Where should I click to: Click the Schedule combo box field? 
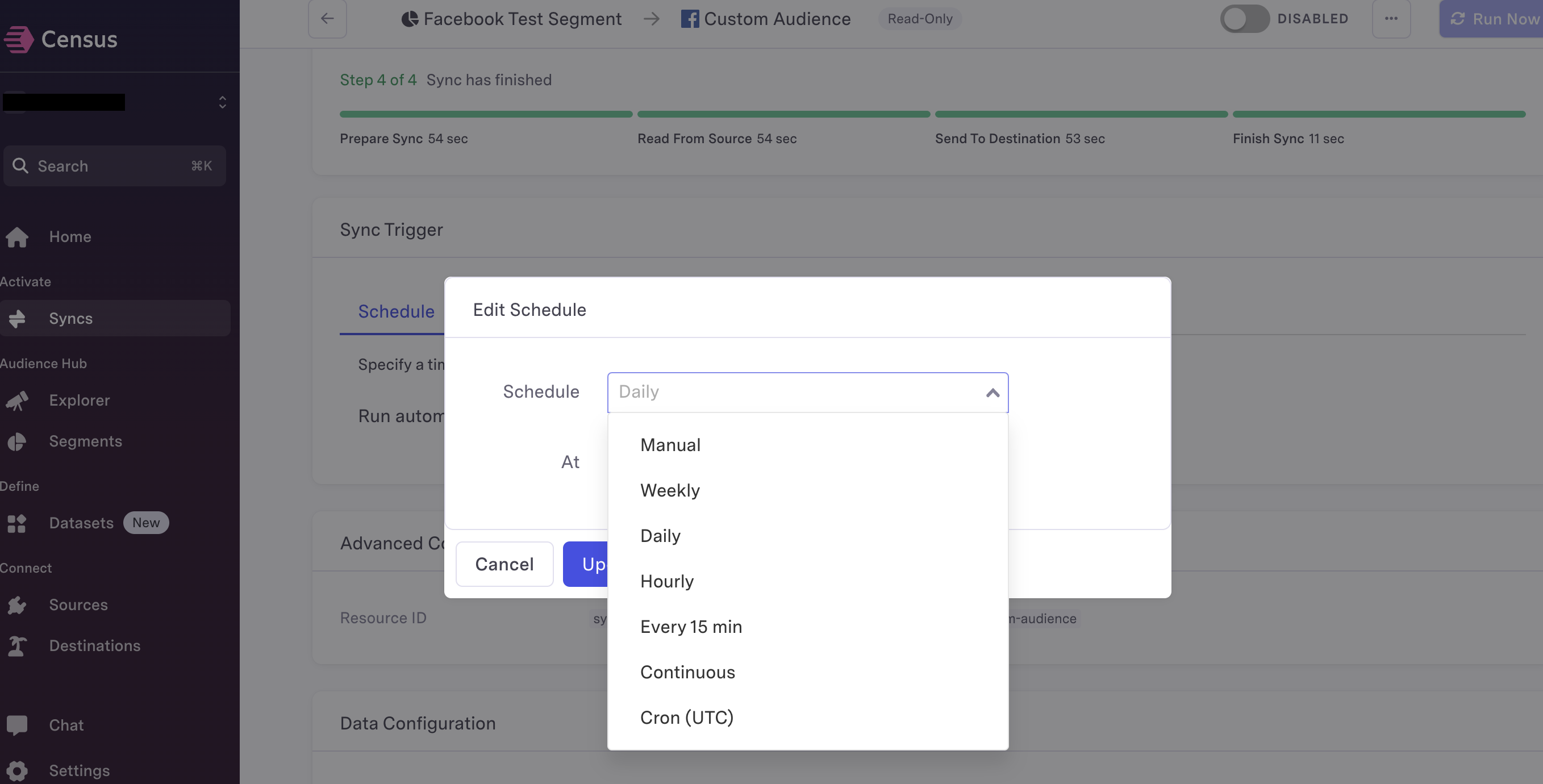(807, 393)
